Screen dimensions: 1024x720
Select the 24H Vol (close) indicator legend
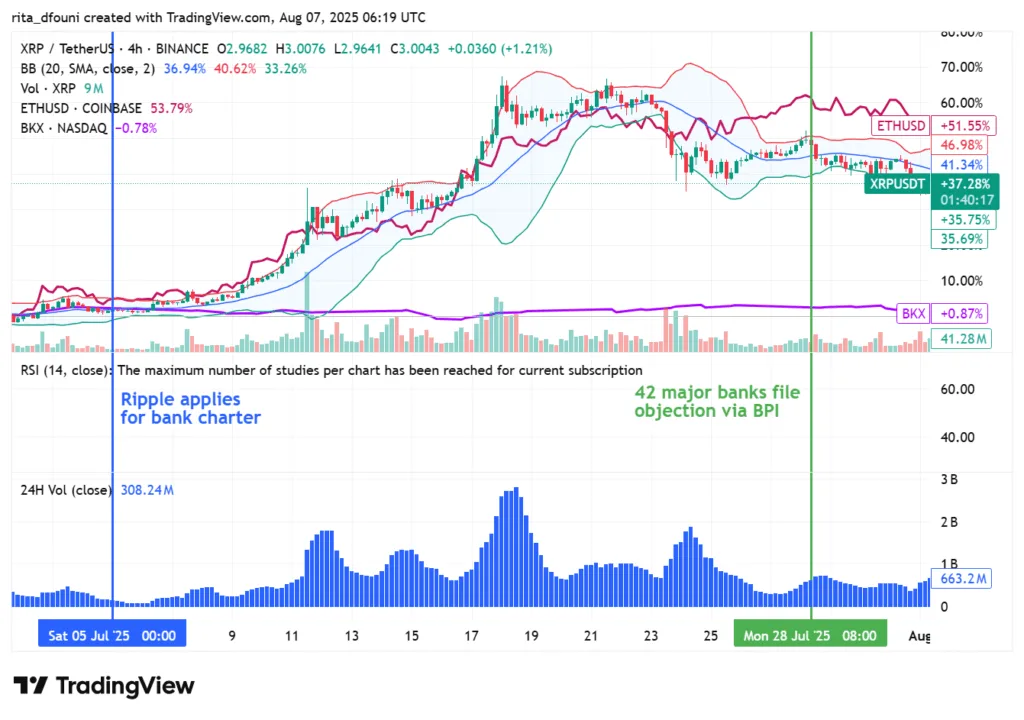click(x=65, y=490)
